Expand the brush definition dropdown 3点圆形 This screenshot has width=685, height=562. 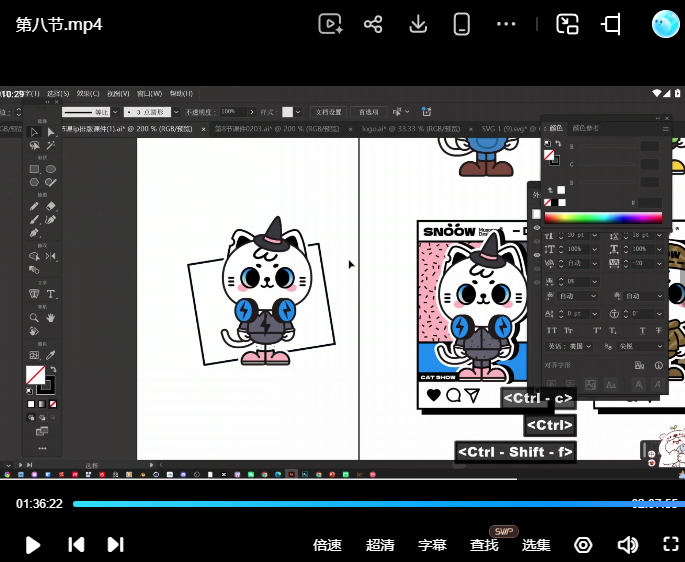click(x=176, y=112)
